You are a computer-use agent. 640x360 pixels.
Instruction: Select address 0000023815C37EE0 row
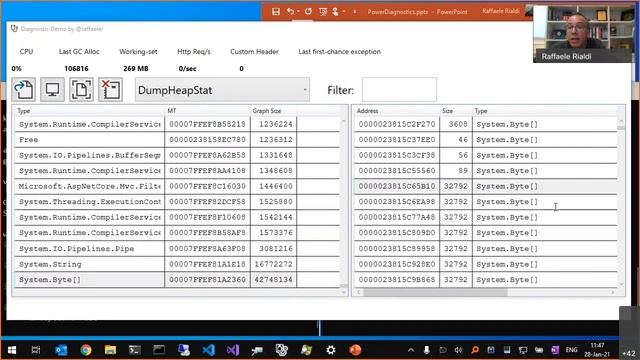tap(486, 140)
